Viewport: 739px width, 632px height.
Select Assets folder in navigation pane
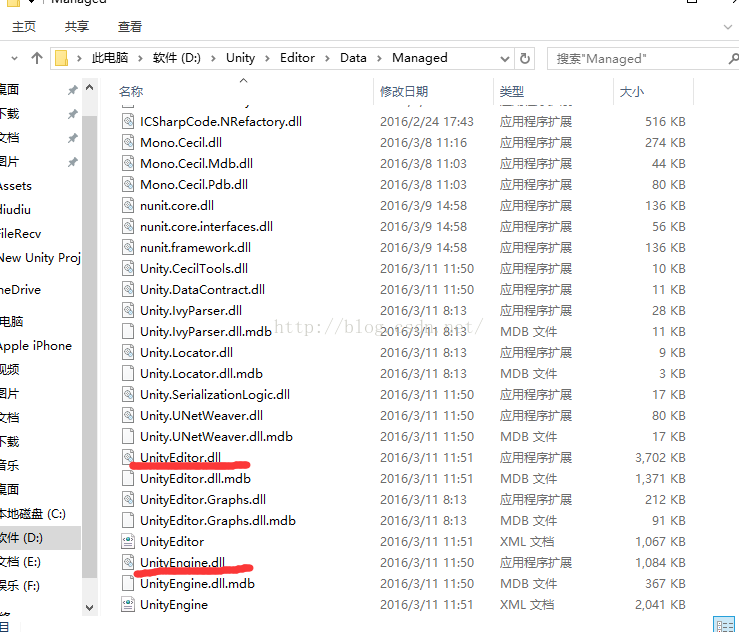[x=16, y=186]
